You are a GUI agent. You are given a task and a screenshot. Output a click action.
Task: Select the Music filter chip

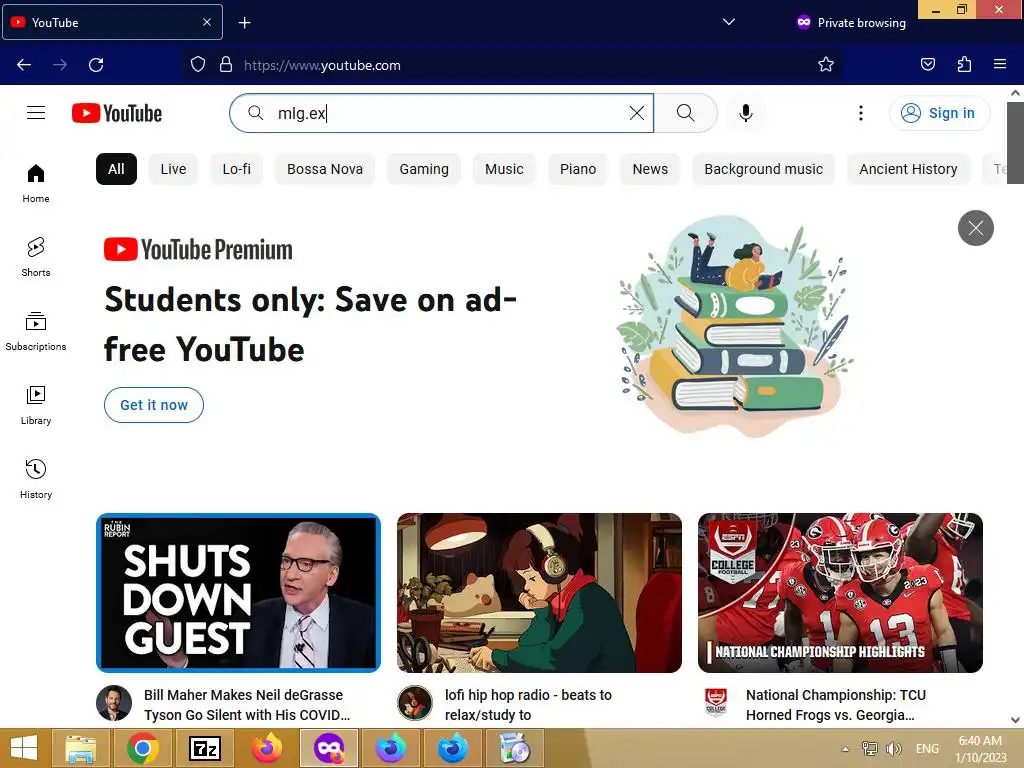(x=504, y=169)
